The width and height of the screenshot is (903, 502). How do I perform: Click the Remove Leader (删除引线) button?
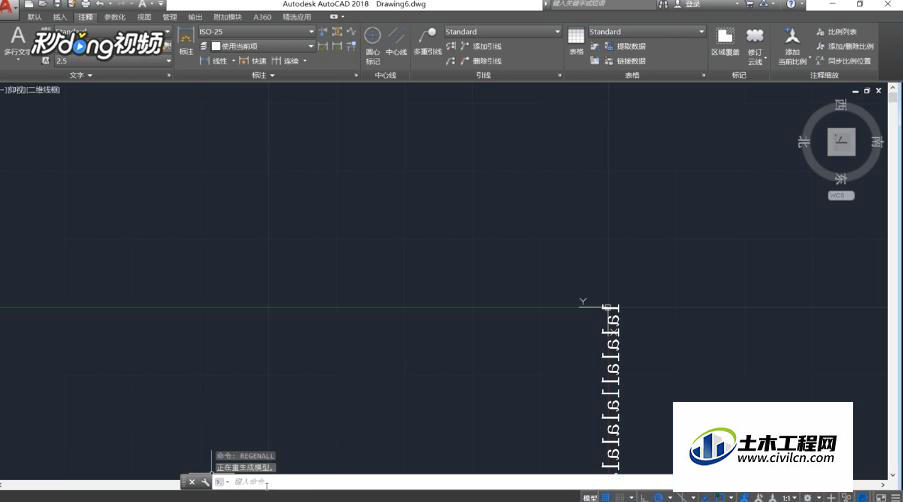click(x=481, y=61)
